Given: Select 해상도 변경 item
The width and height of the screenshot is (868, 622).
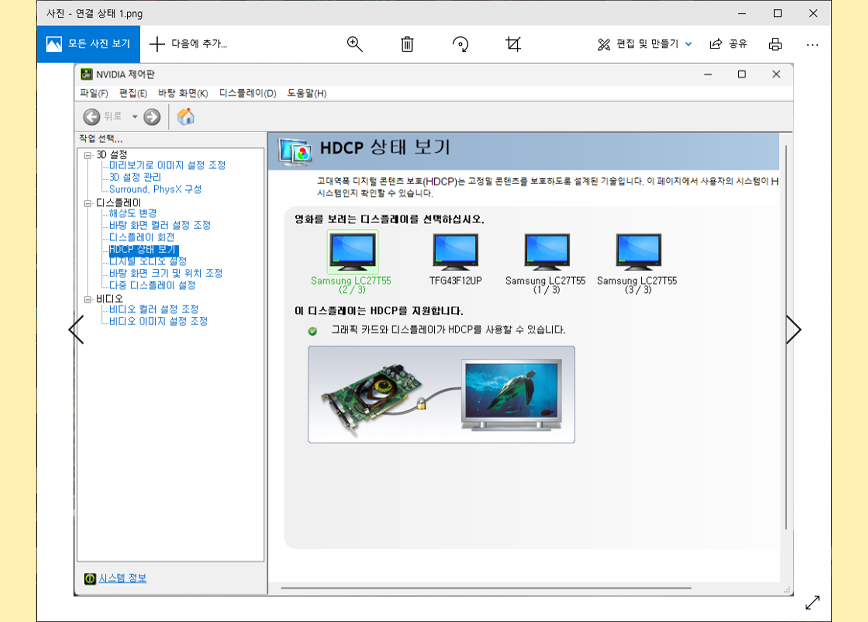Looking at the screenshot, I should coord(133,213).
